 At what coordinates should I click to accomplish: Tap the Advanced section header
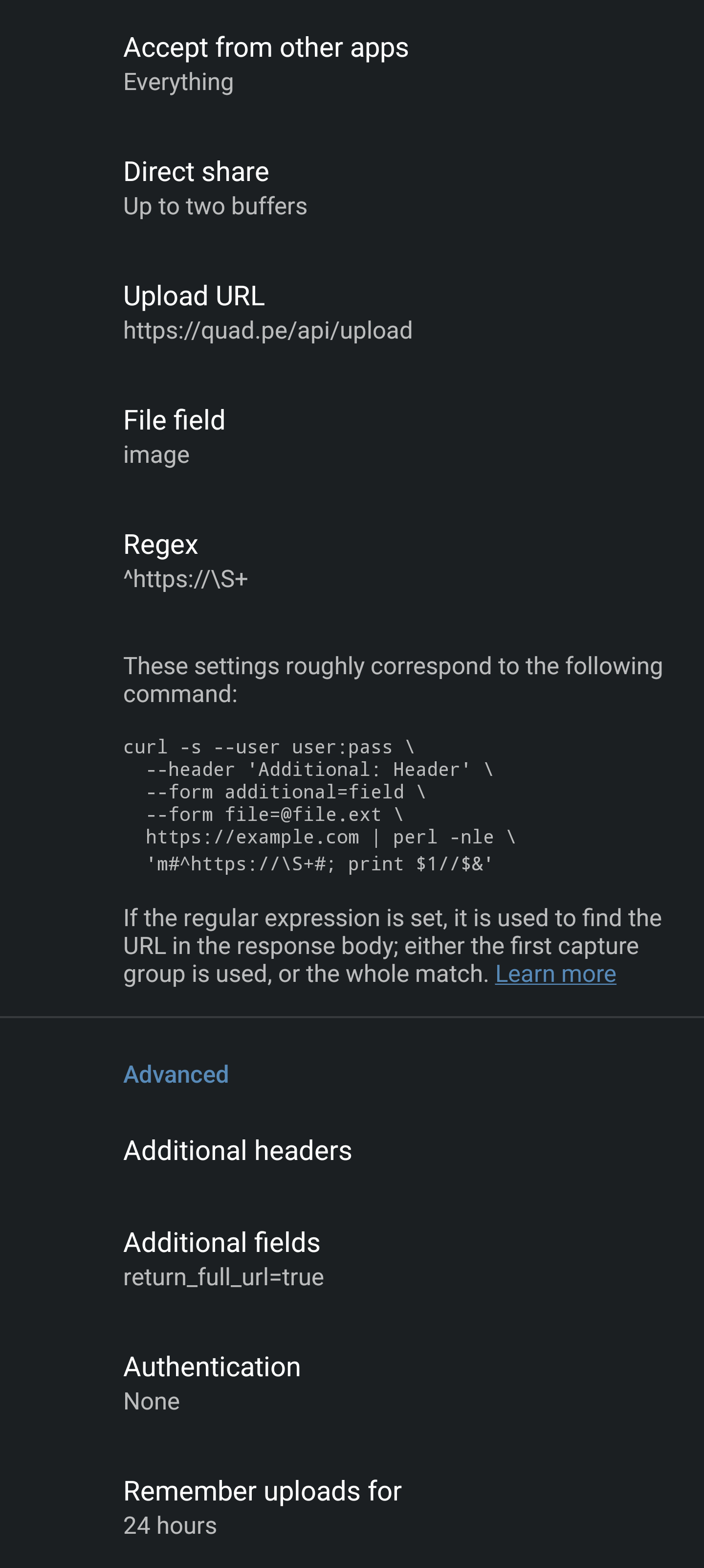(x=176, y=1074)
